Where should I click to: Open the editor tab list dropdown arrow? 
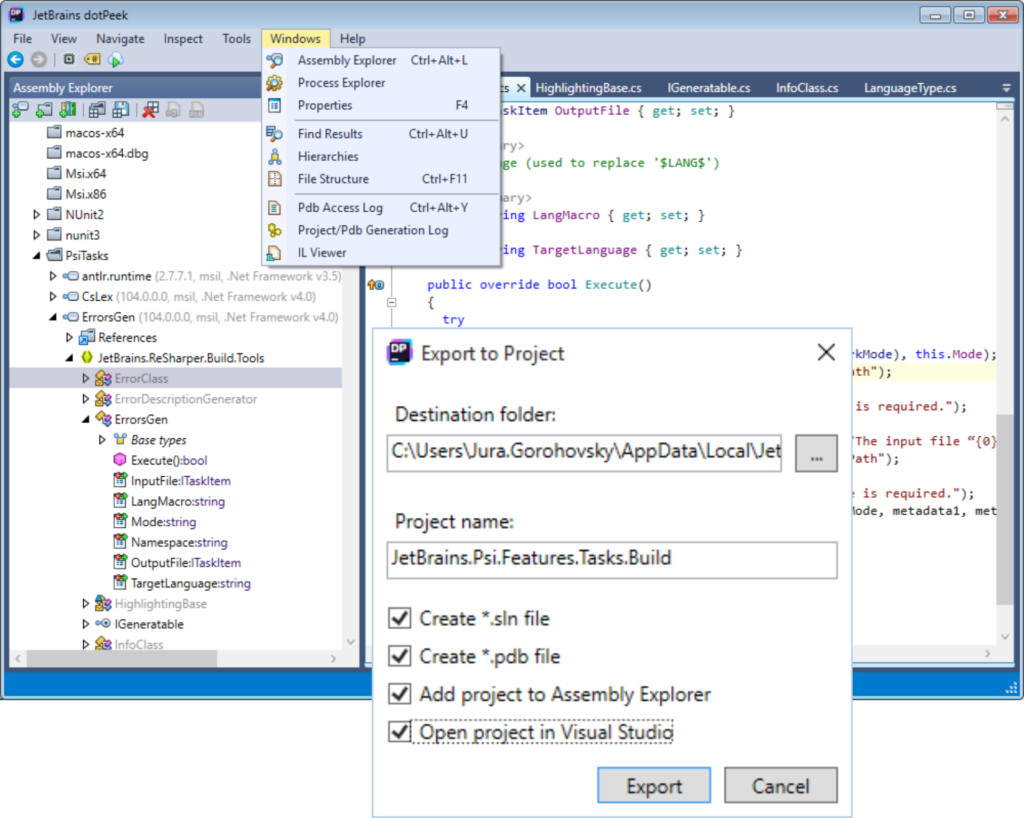coord(1006,87)
